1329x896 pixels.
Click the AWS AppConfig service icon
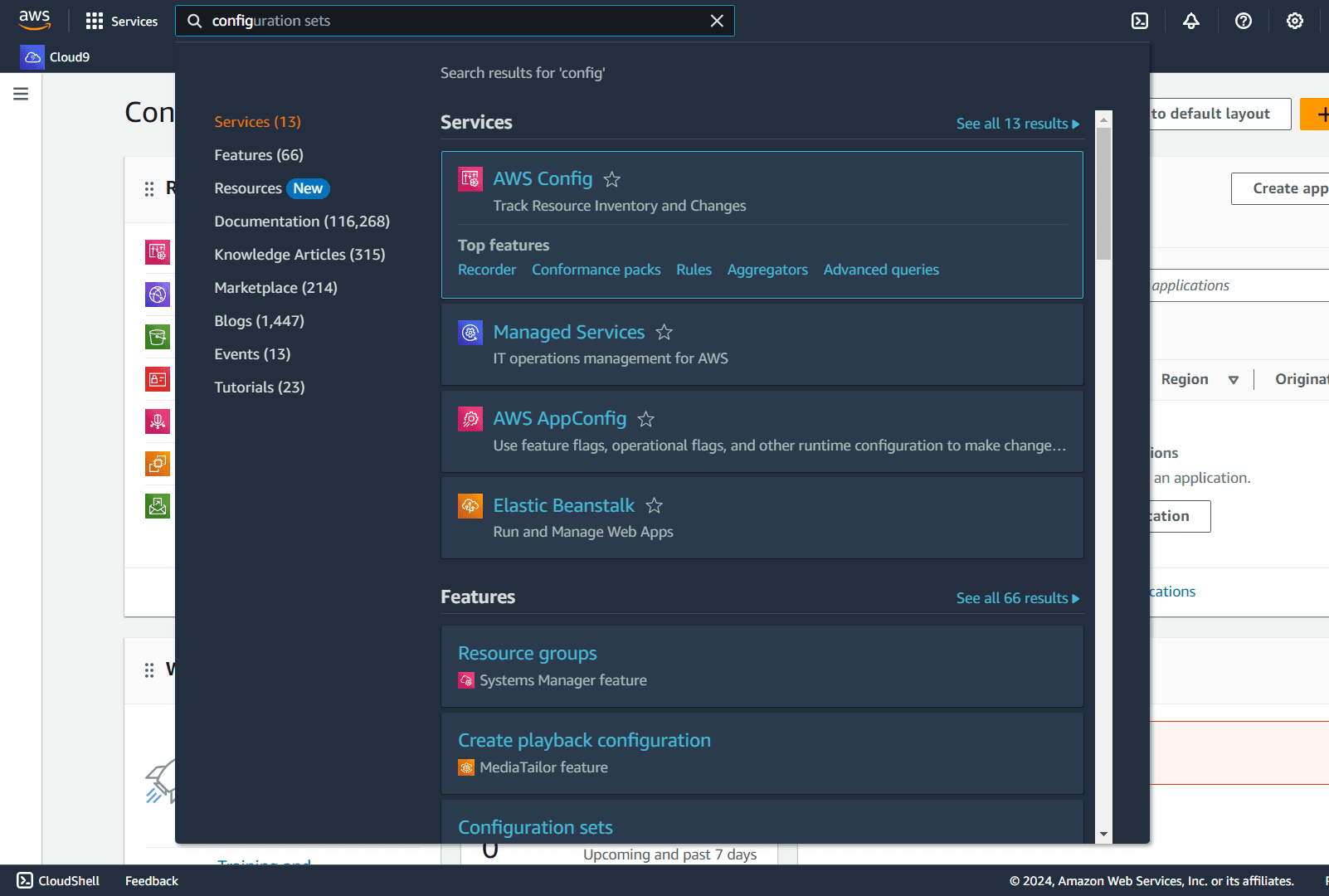[470, 419]
